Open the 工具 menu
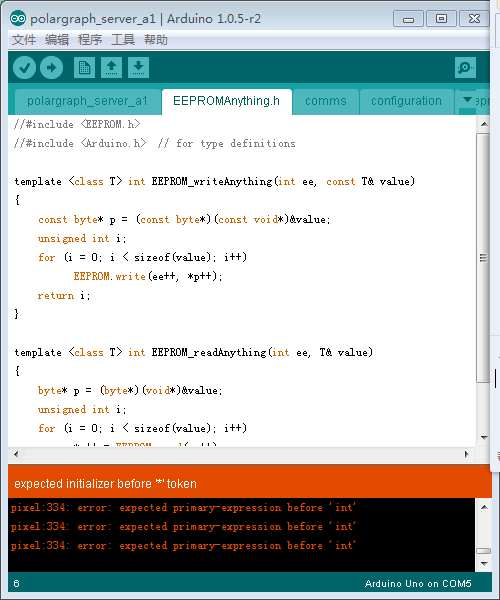This screenshot has width=500, height=600. [x=123, y=40]
